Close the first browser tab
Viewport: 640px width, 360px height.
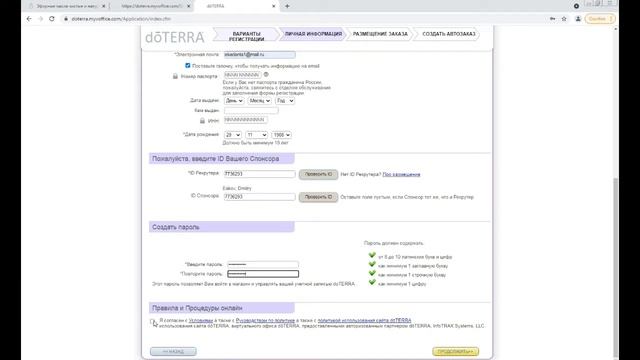pos(103,6)
